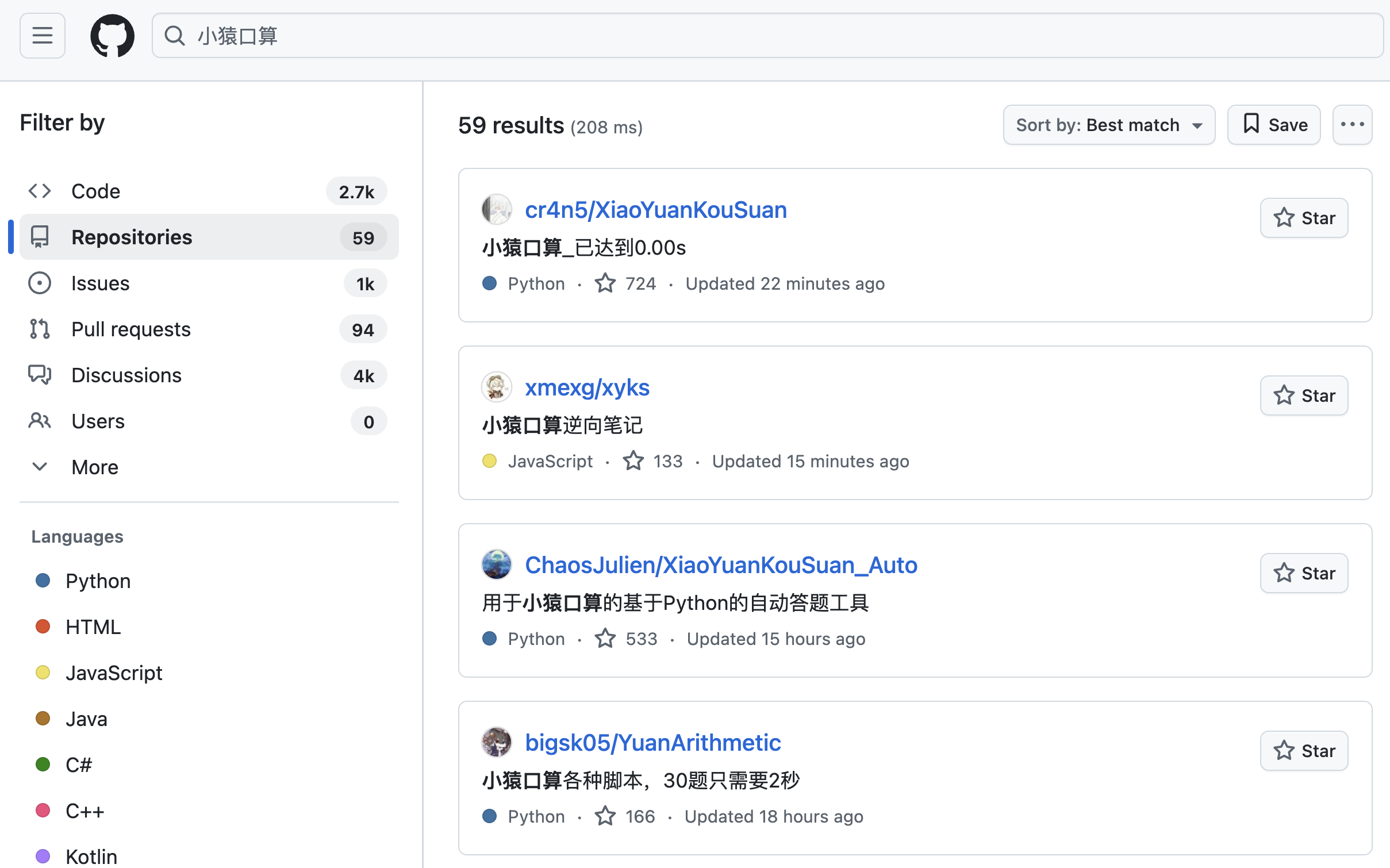Select the Users filter
Viewport: 1390px width, 868px height.
click(x=209, y=421)
